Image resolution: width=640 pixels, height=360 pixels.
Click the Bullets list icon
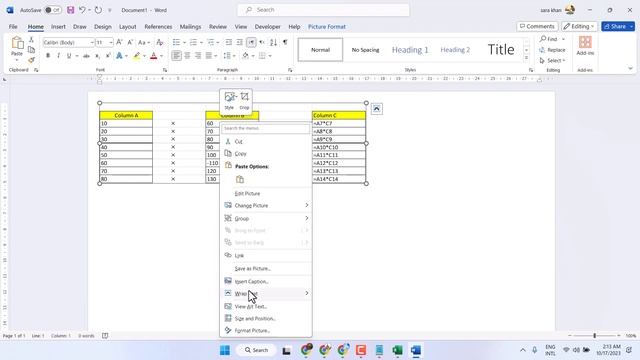(x=176, y=42)
